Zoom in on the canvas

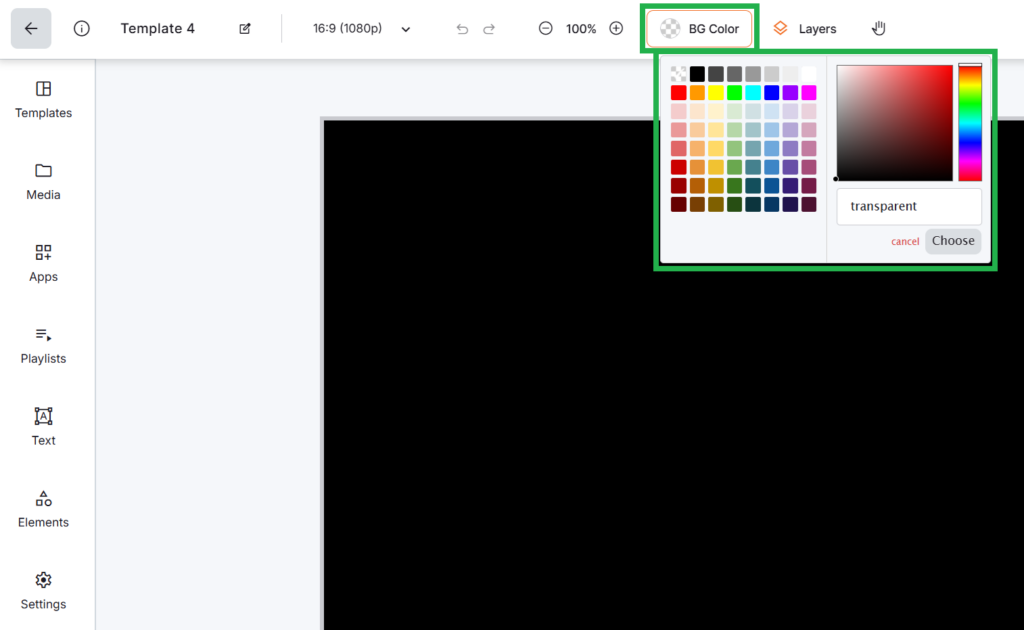pos(617,28)
